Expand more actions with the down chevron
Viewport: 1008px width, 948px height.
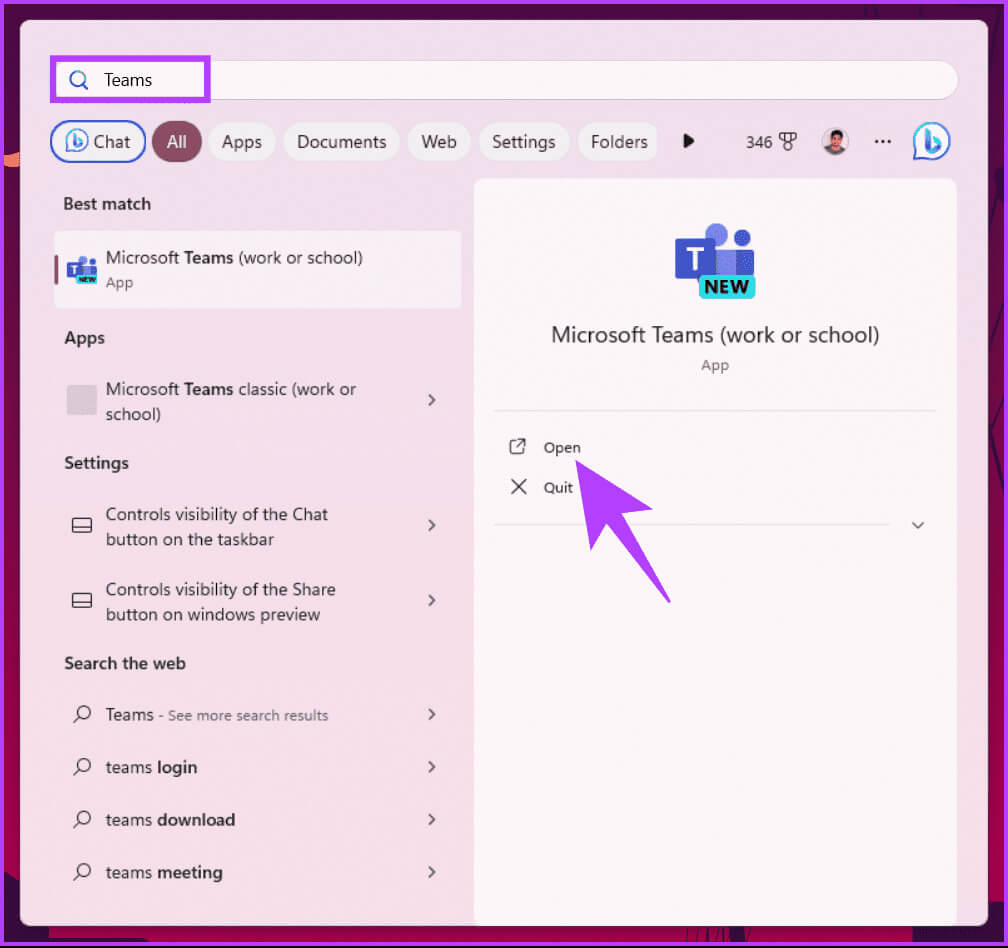tap(918, 525)
